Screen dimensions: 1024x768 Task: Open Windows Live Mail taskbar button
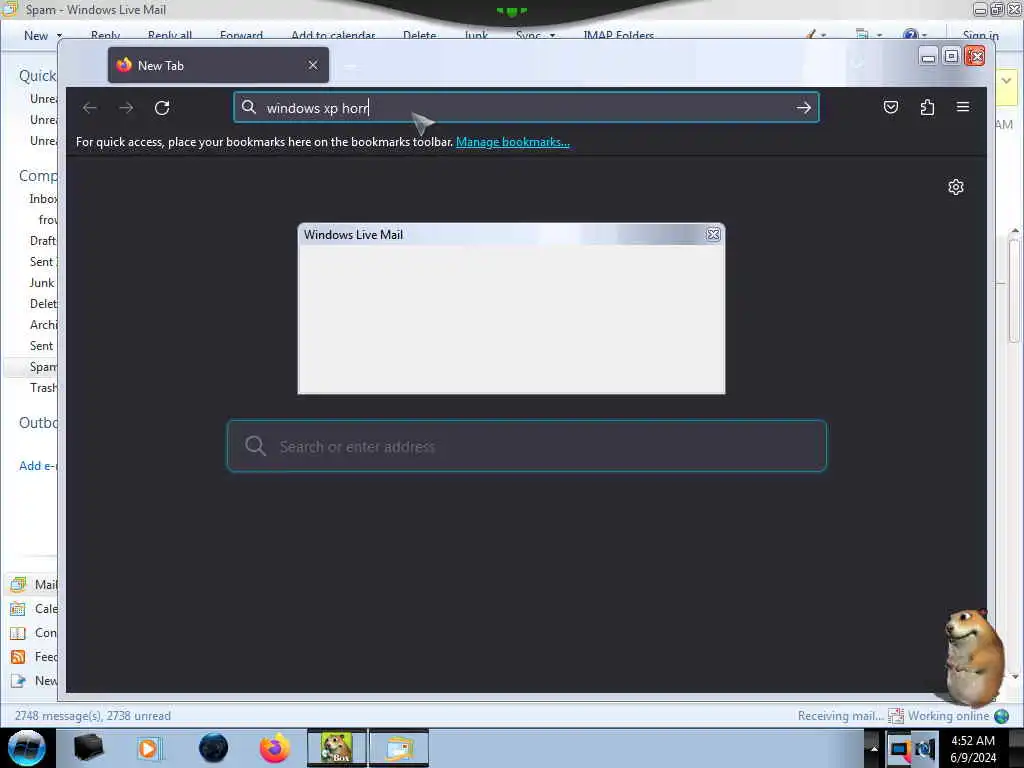click(400, 748)
